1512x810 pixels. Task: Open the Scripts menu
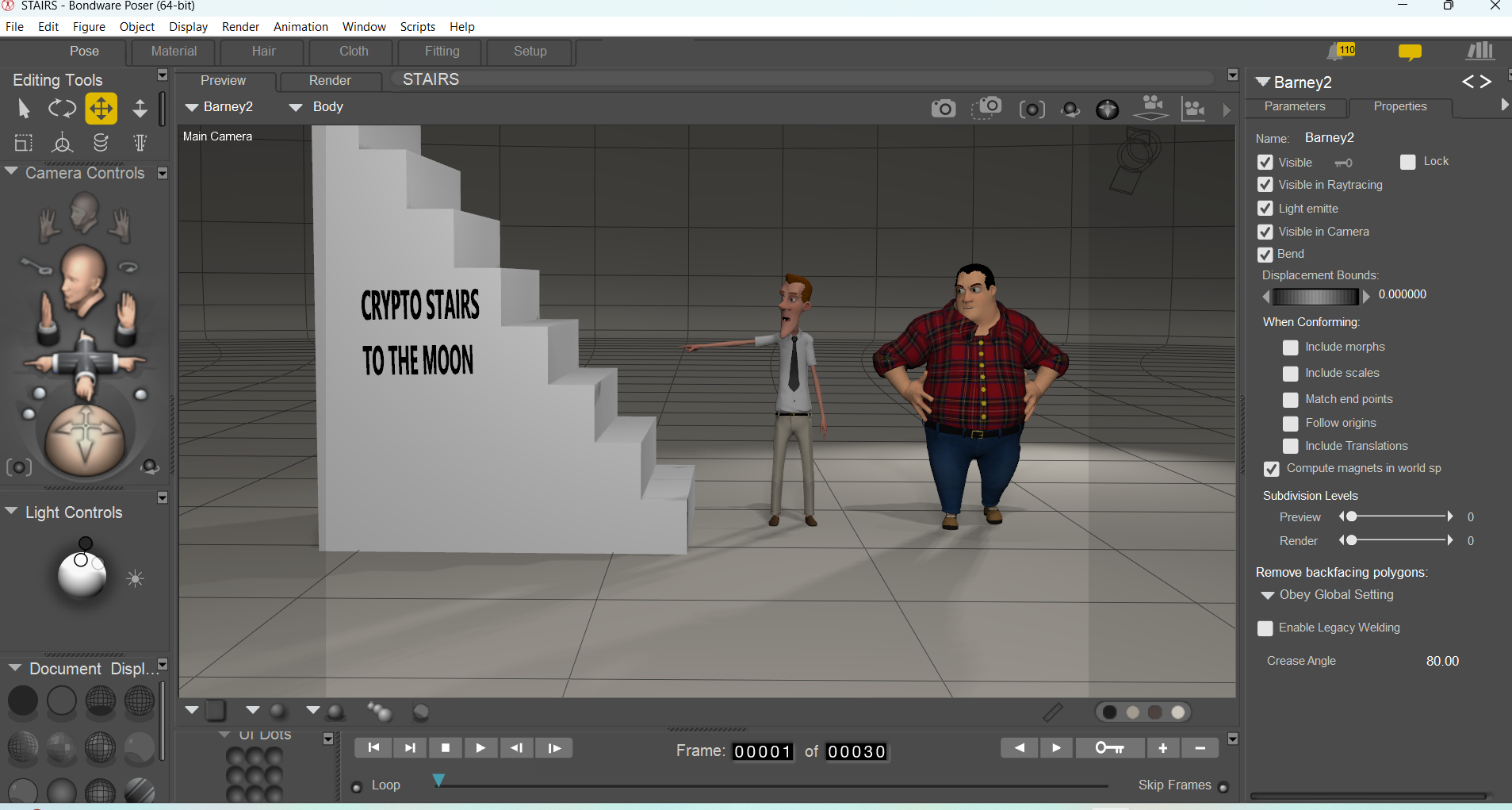coord(418,27)
